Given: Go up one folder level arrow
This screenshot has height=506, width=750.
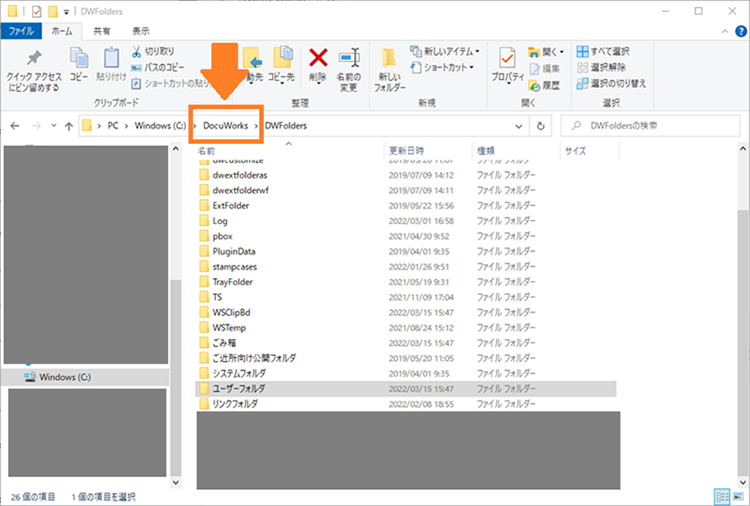Looking at the screenshot, I should click(x=69, y=126).
